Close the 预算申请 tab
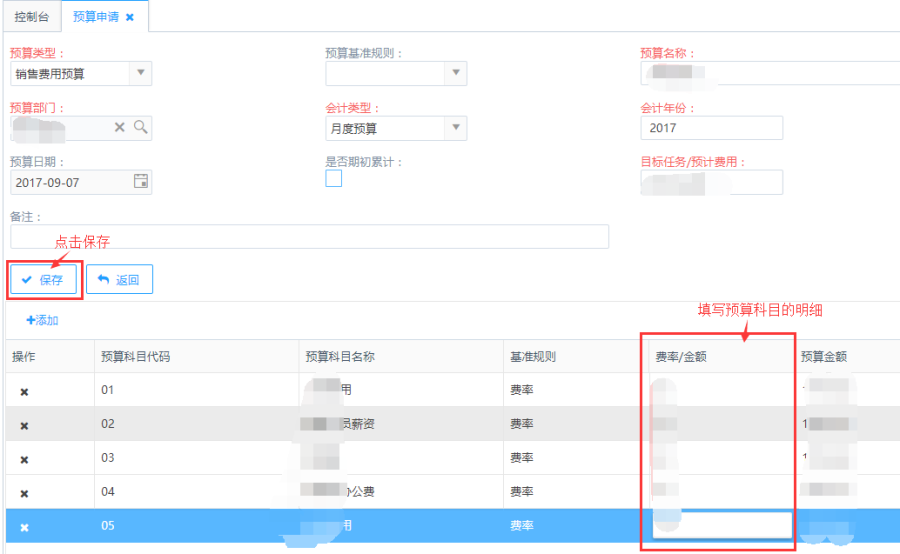This screenshot has width=900, height=554. click(x=130, y=17)
